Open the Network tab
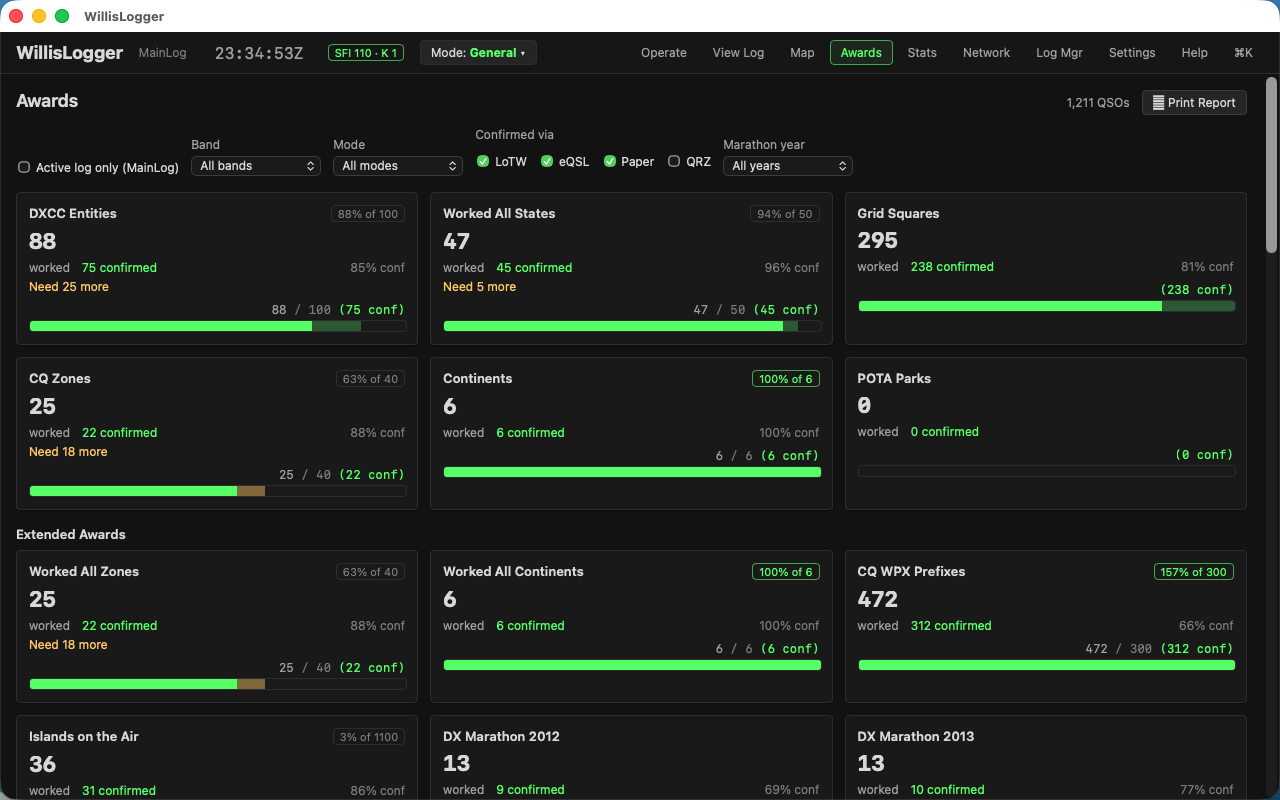Image resolution: width=1280 pixels, height=800 pixels. pos(986,53)
